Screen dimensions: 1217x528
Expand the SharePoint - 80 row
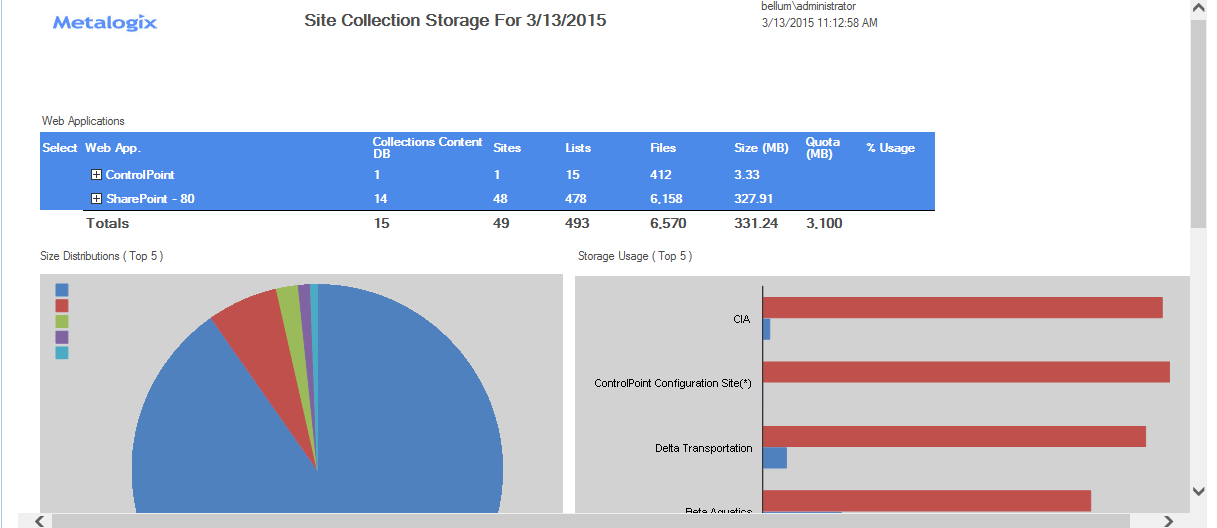point(97,199)
